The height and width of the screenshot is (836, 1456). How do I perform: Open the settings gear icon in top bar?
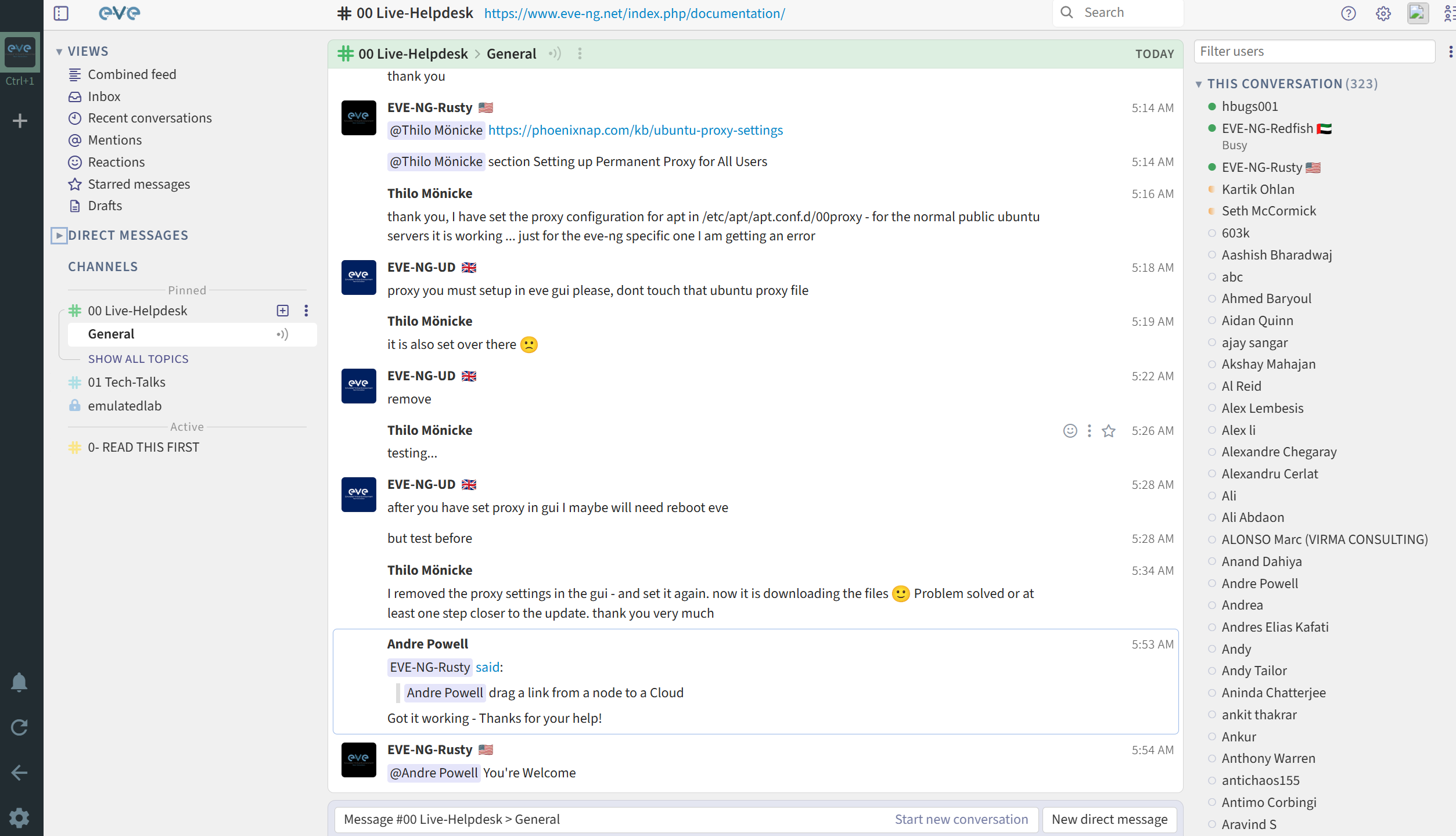(x=1383, y=13)
